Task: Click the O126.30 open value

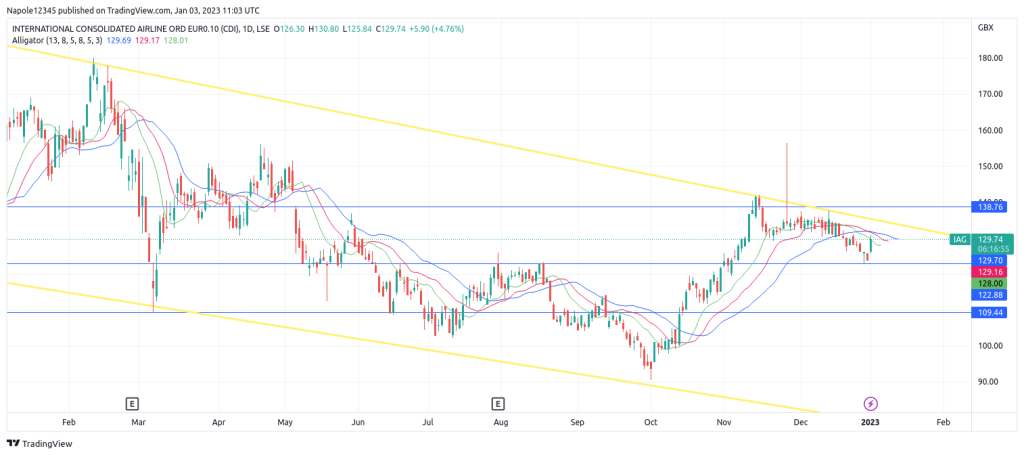Action: click(291, 29)
